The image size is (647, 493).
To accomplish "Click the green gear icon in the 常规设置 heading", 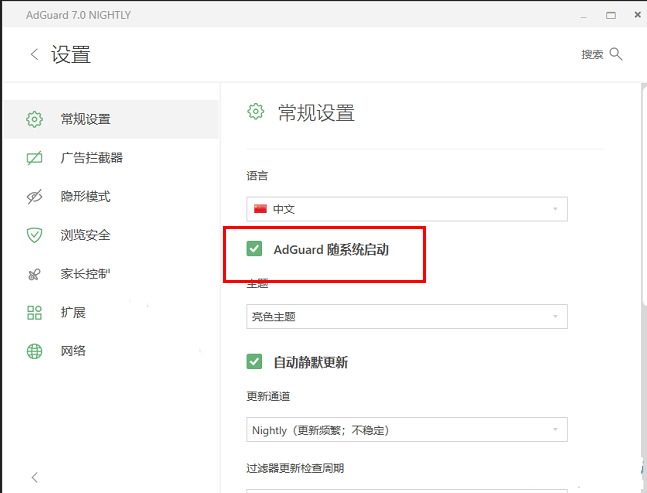I will point(256,112).
